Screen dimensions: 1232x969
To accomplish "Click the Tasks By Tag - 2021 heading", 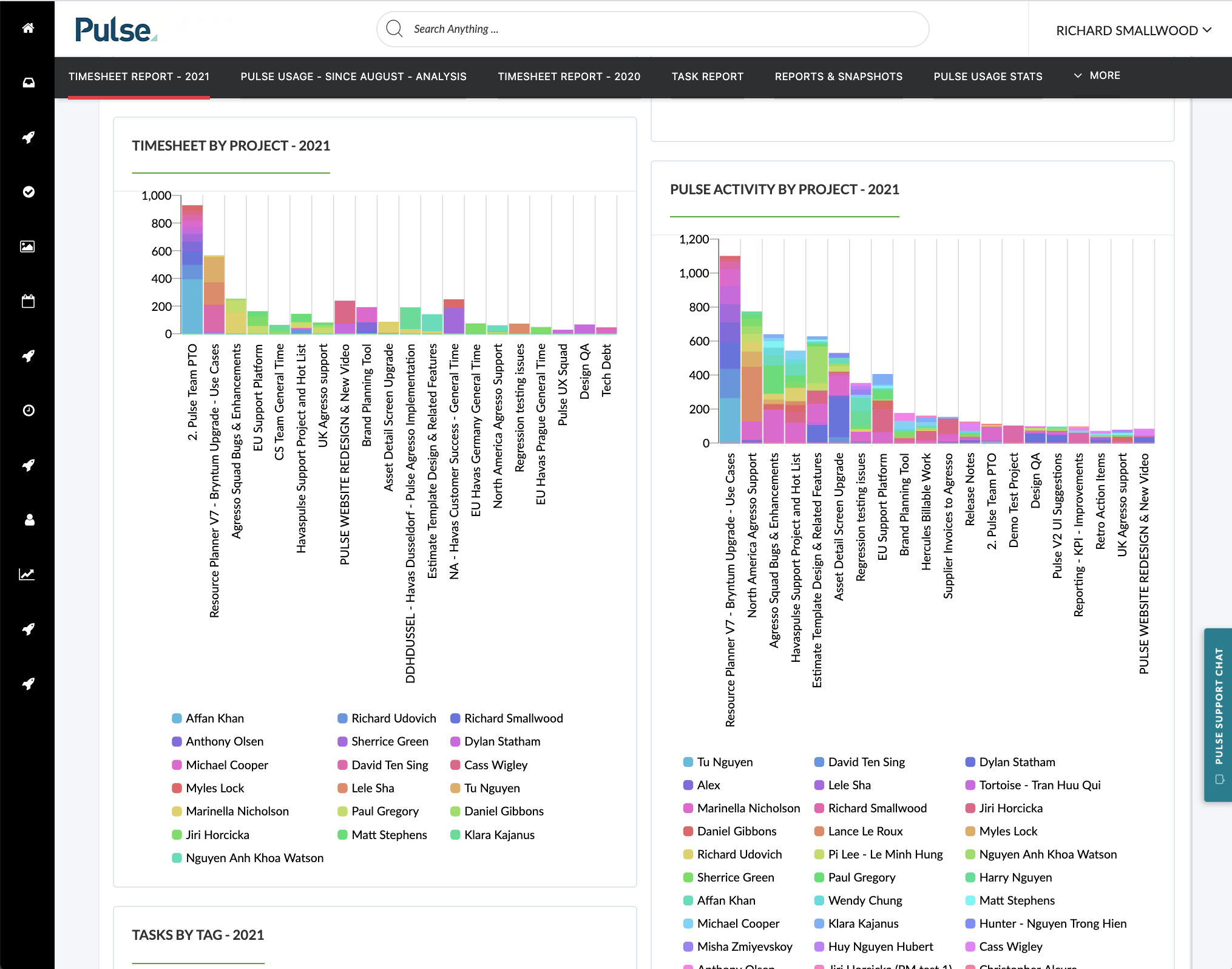I will [x=198, y=935].
